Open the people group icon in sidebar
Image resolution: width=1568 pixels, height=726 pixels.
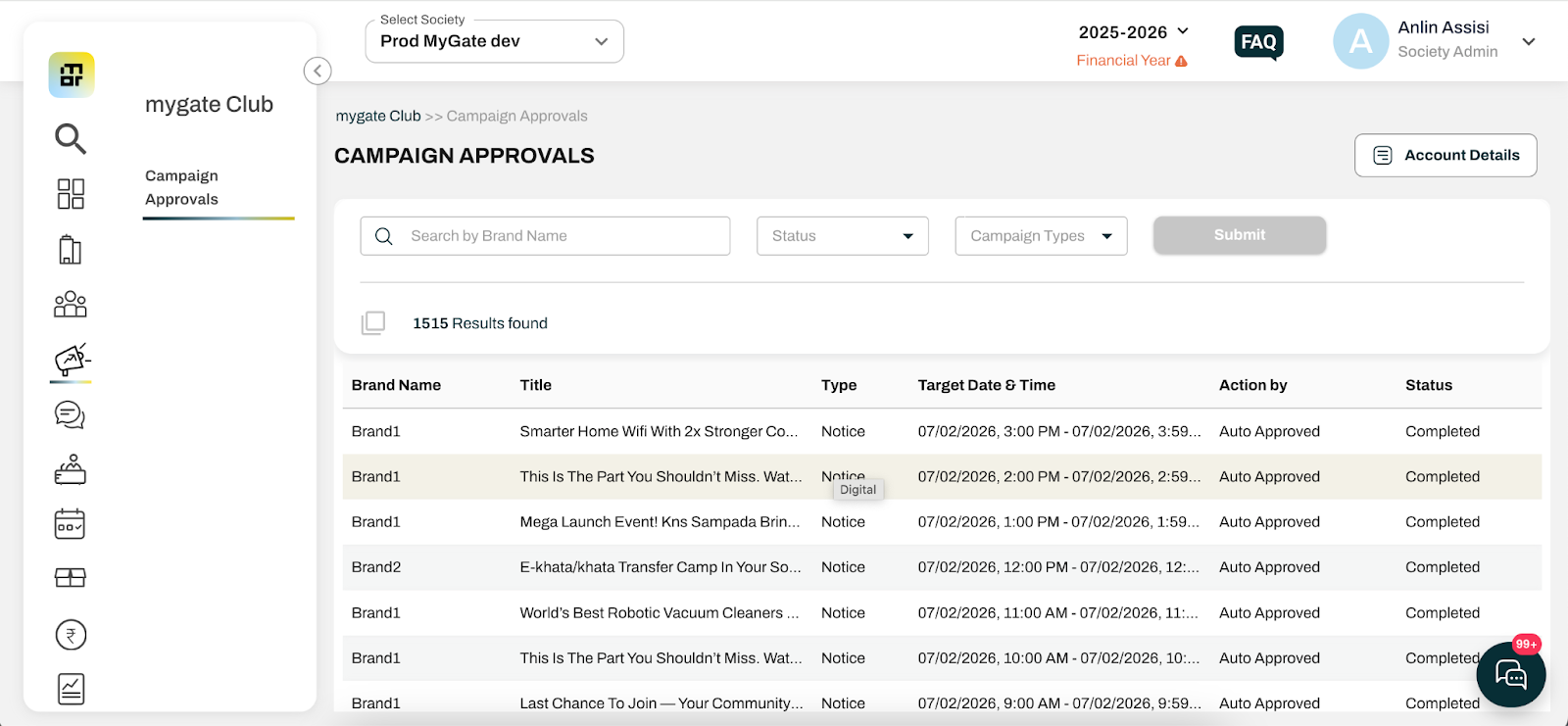tap(71, 305)
